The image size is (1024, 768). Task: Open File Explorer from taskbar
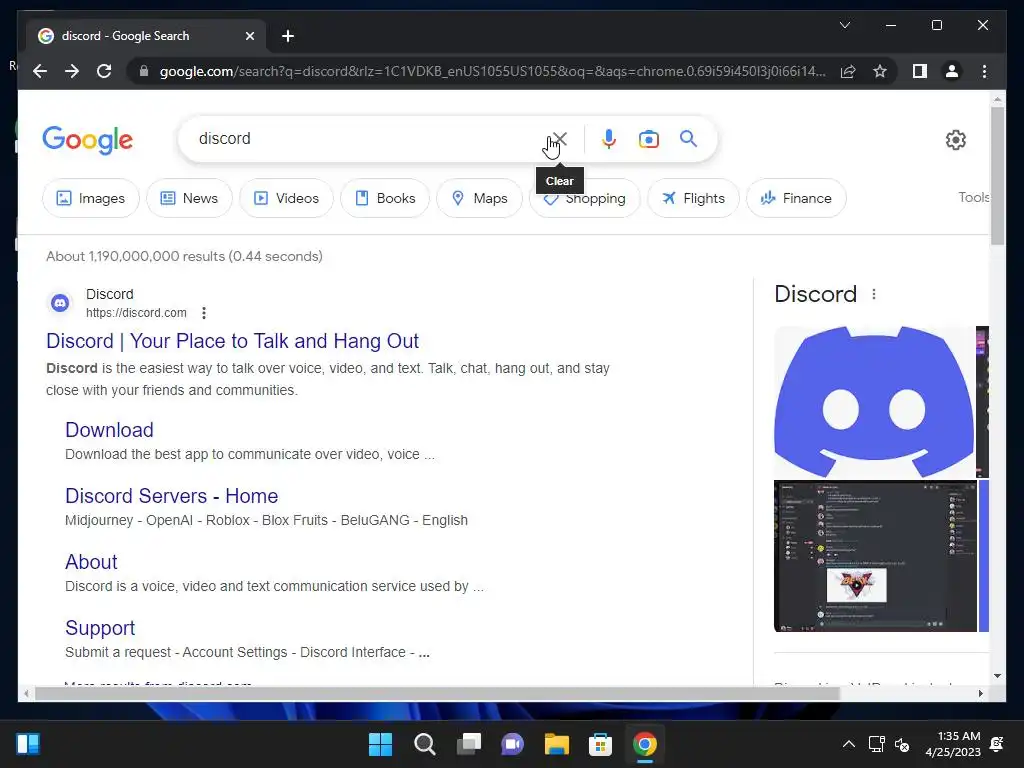tap(556, 744)
